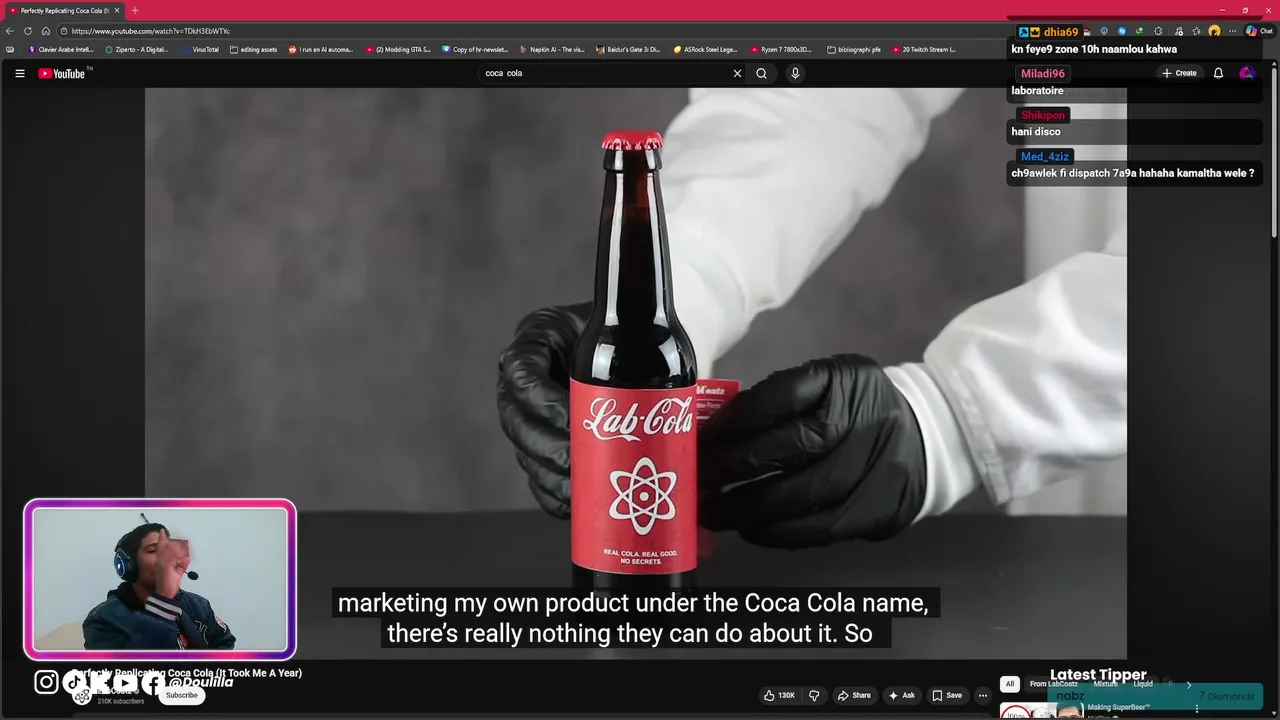Open the 'editing assets' bookmark folder
The height and width of the screenshot is (720, 1280).
point(253,49)
